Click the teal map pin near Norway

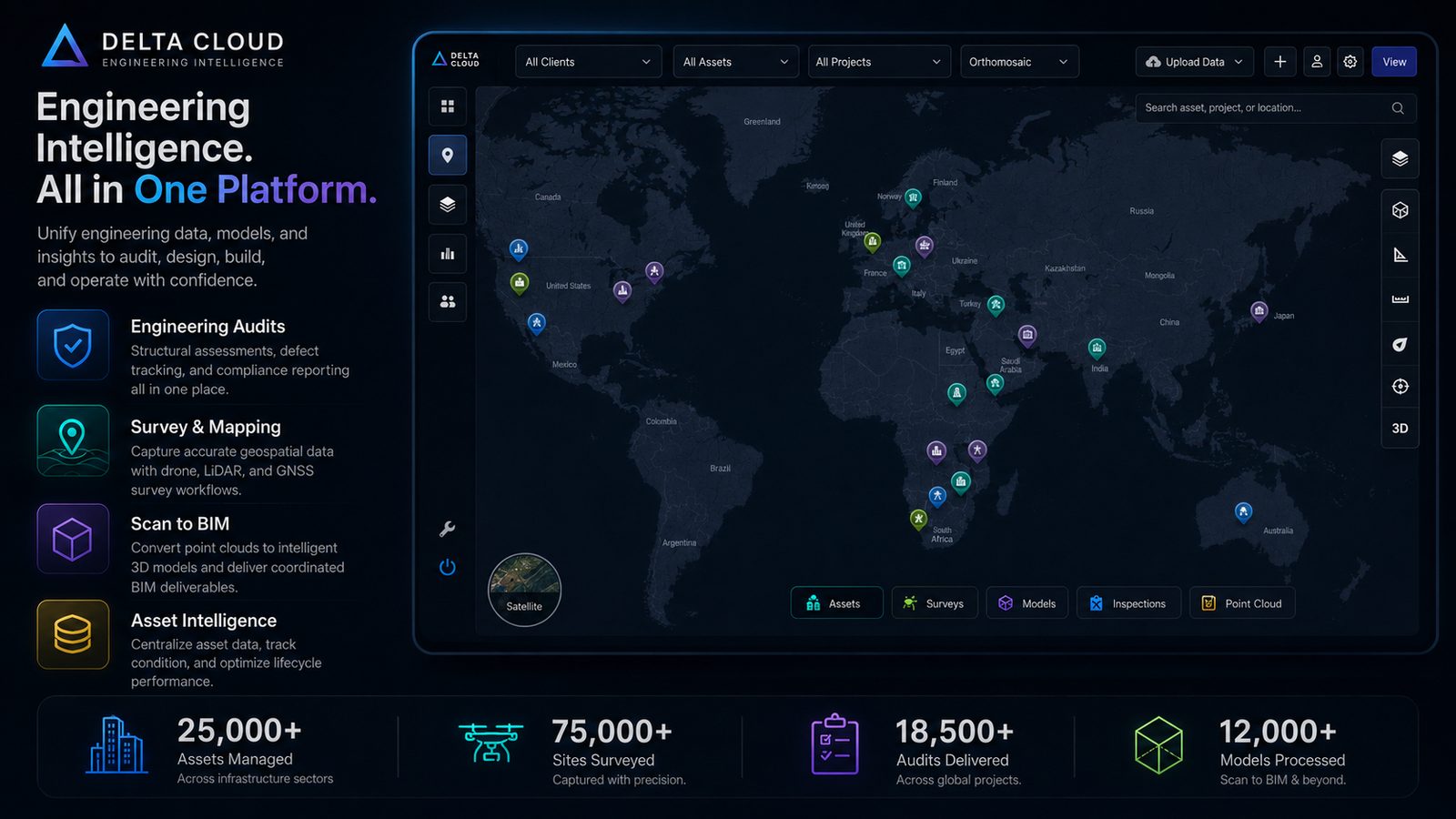[913, 197]
